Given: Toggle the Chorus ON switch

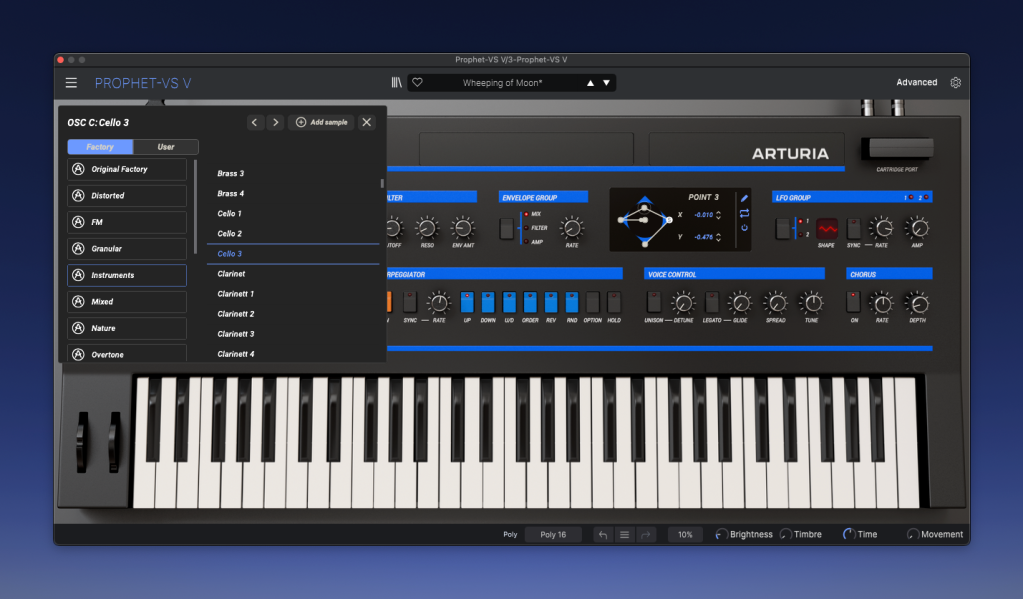Looking at the screenshot, I should click(x=853, y=301).
